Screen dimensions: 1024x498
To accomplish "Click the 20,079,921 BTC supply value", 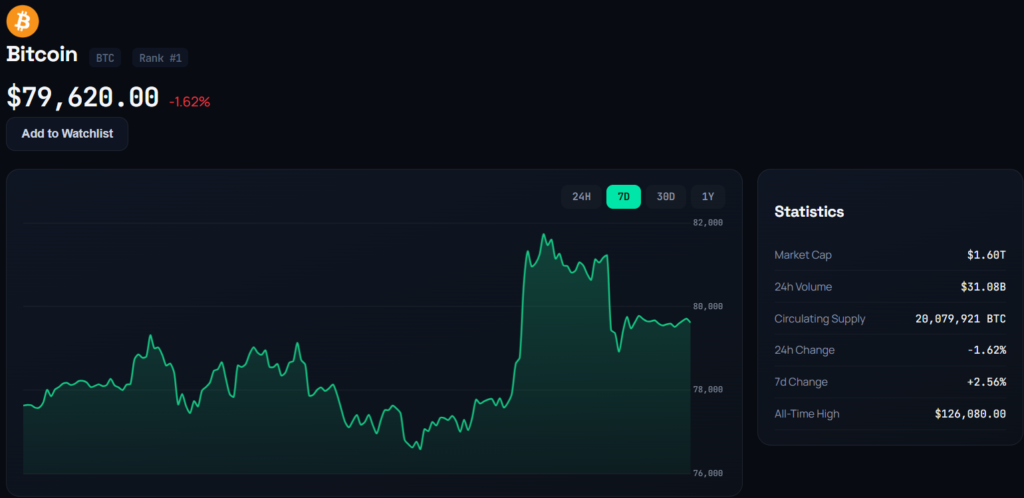I will point(961,319).
